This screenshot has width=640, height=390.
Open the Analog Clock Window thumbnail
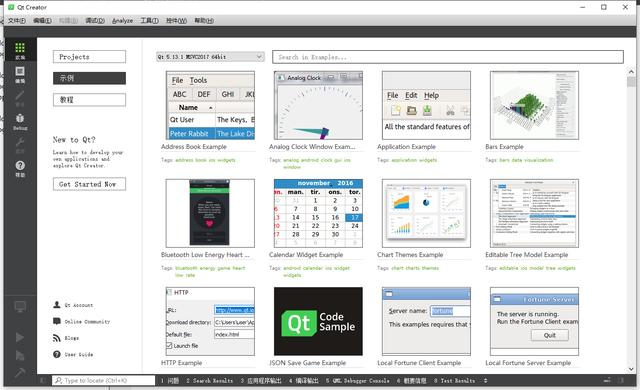tap(318, 105)
